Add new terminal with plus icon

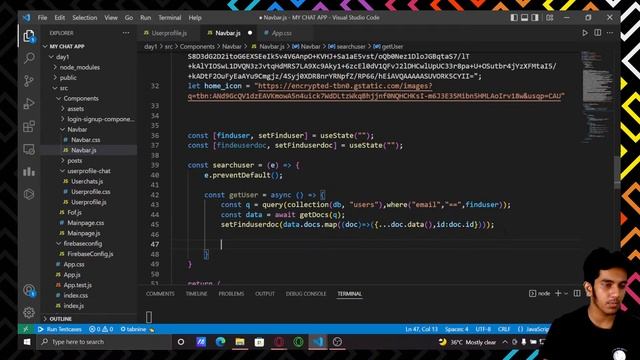tap(558, 293)
